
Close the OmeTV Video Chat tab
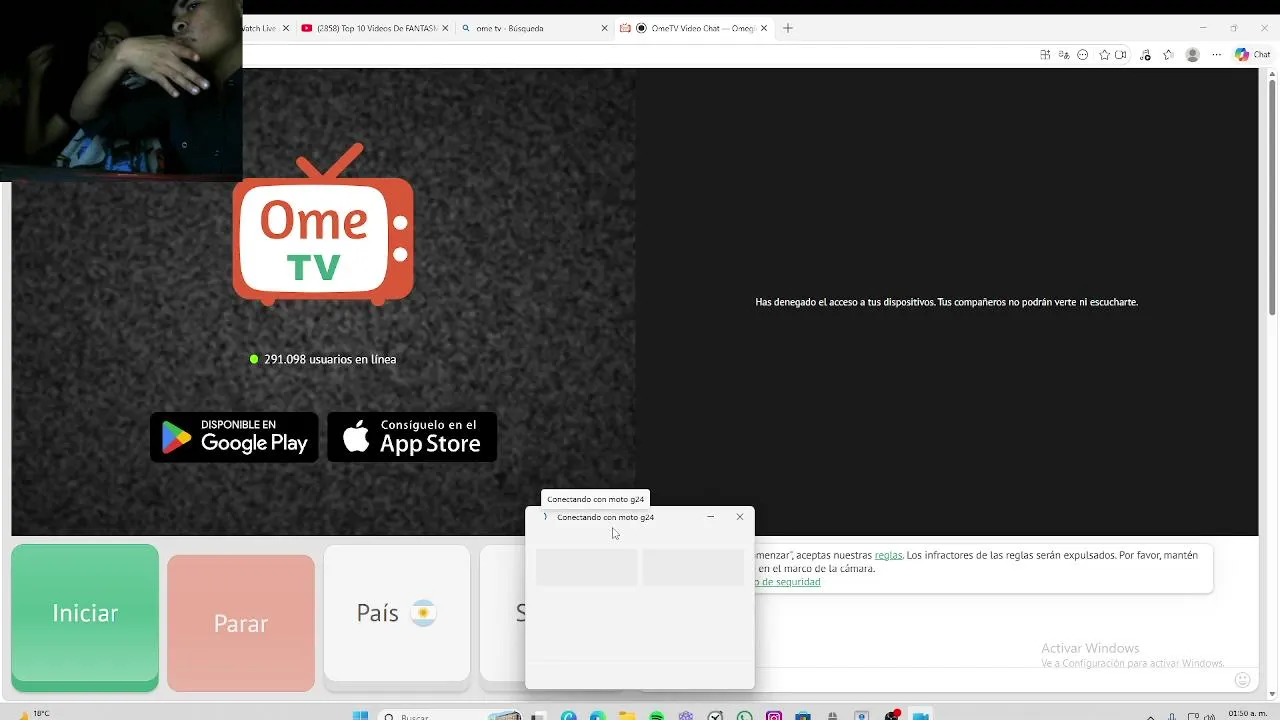pos(765,28)
